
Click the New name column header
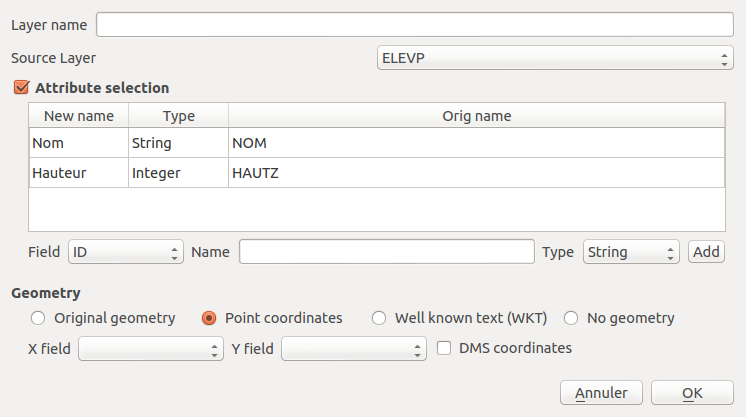79,116
